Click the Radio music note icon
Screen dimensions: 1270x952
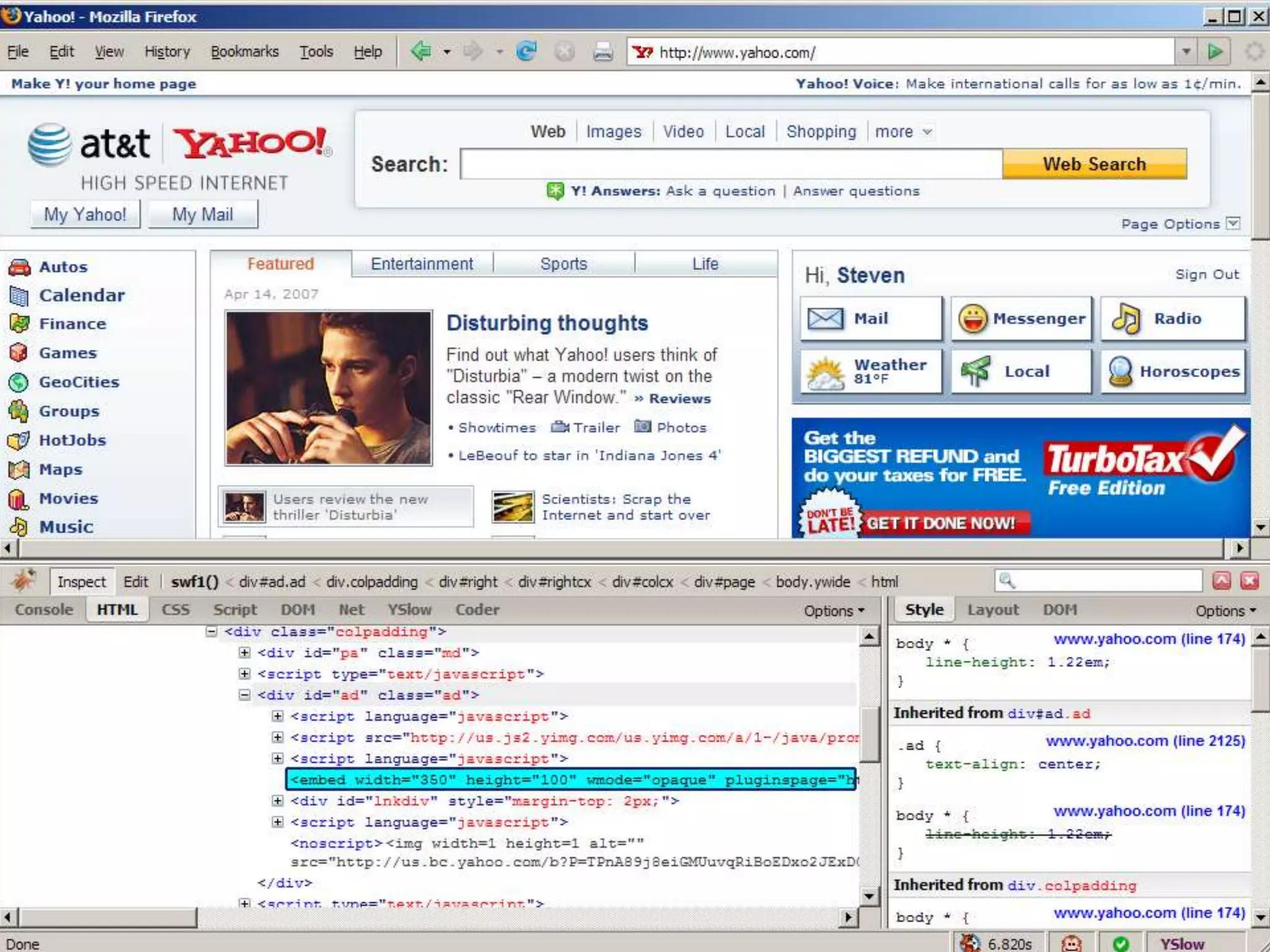1126,319
